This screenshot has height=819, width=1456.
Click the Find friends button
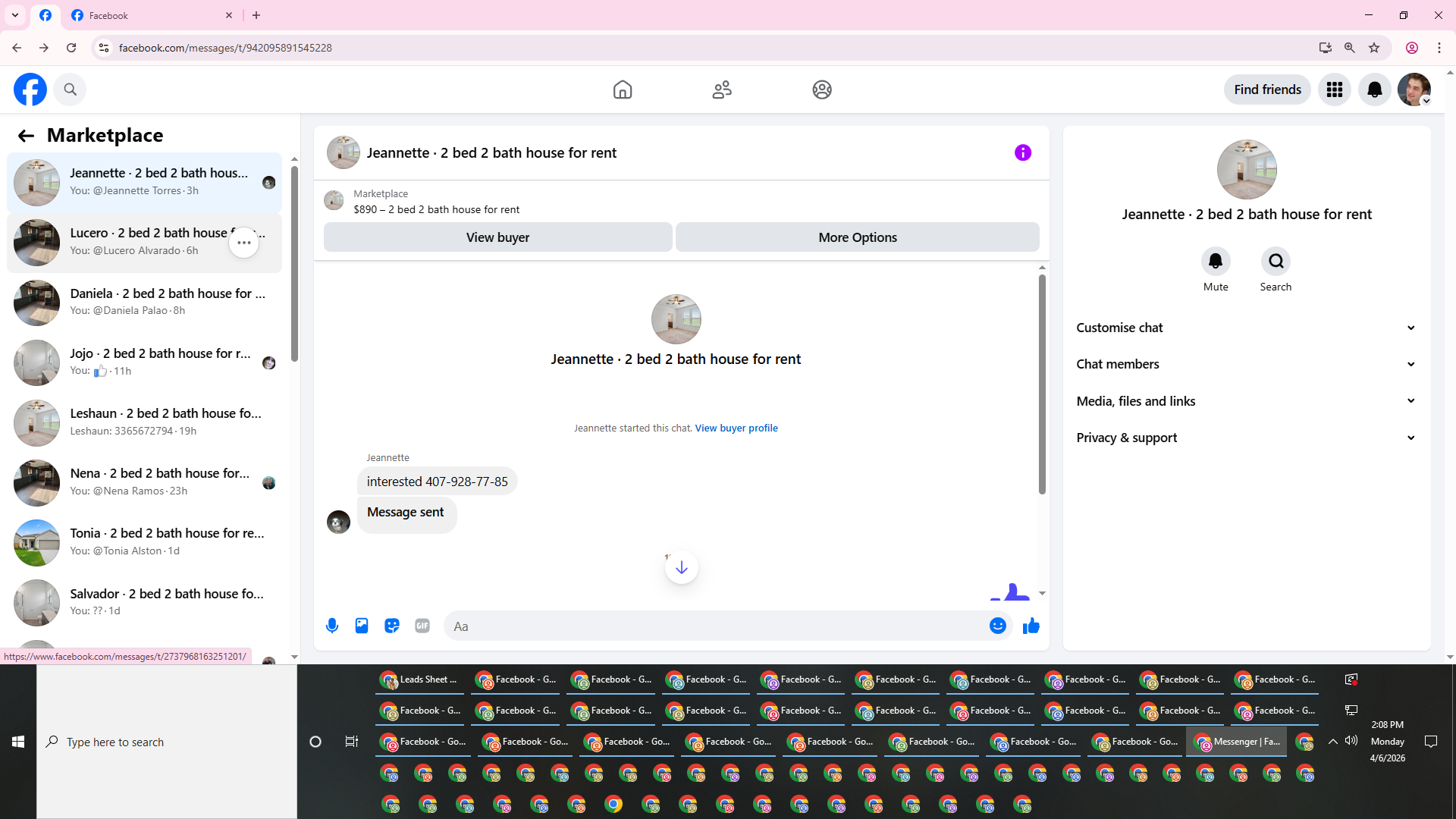[1267, 89]
